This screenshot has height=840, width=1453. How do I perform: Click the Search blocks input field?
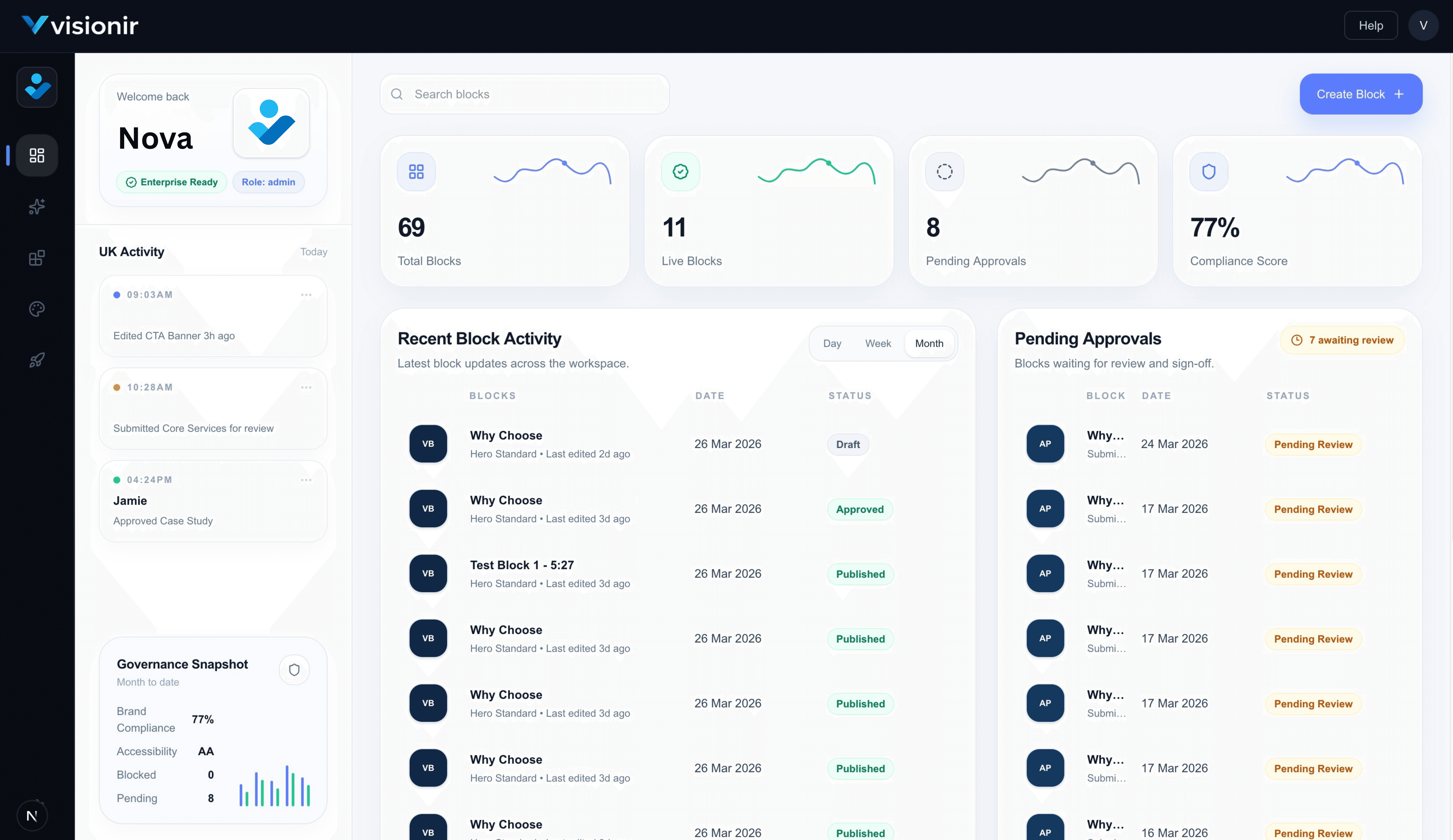tap(525, 94)
